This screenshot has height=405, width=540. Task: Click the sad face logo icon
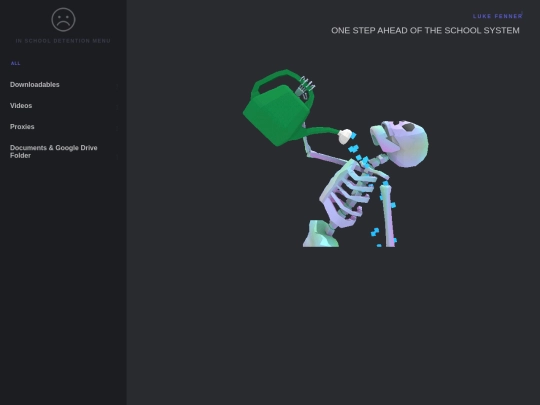(63, 20)
